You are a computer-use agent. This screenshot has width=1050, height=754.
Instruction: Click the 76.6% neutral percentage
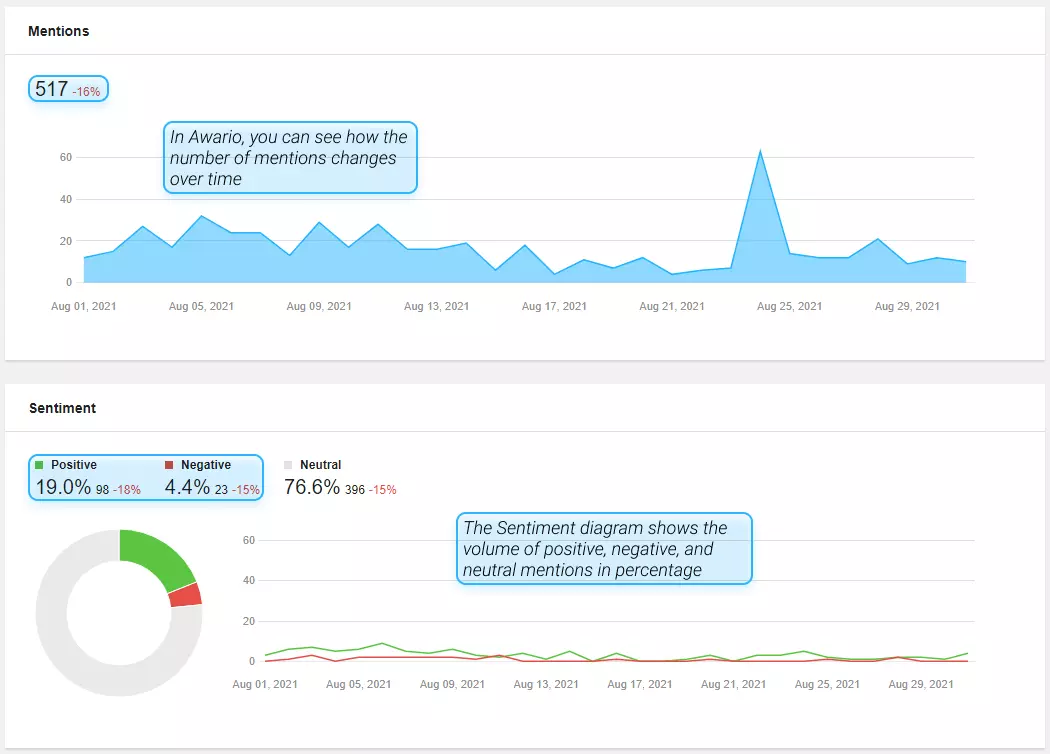pyautogui.click(x=312, y=487)
